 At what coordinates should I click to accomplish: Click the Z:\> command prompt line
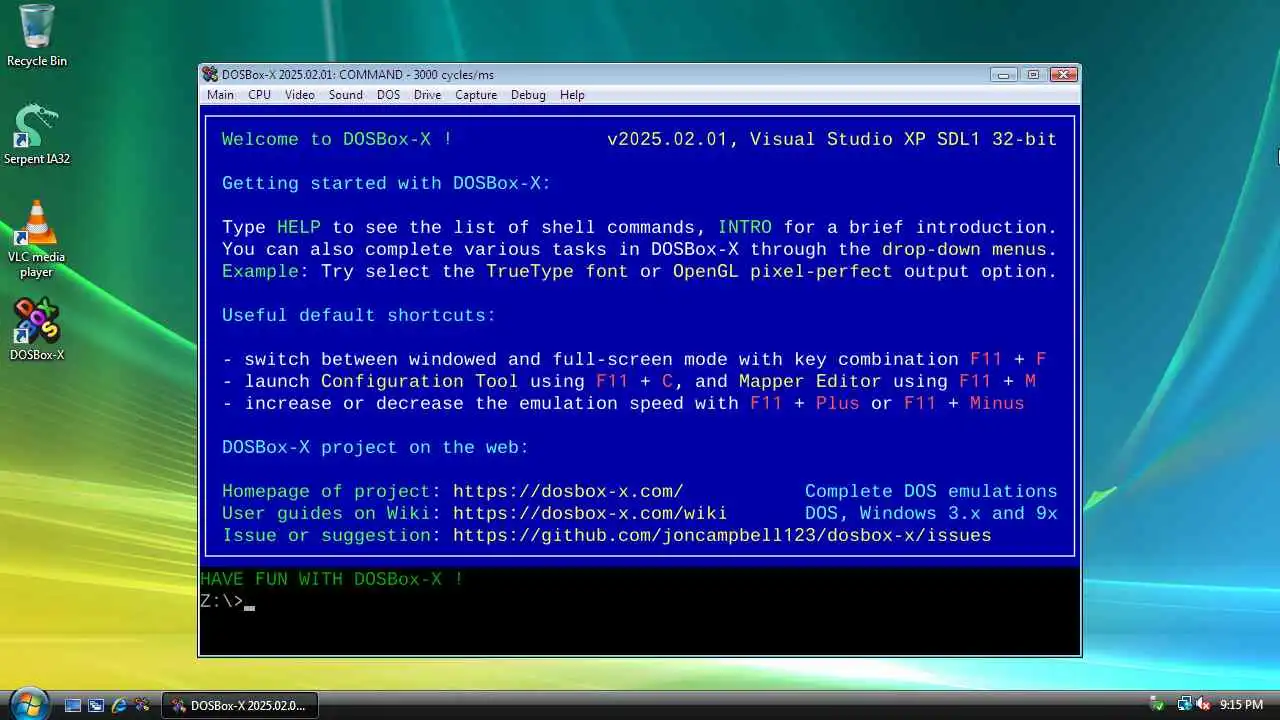227,601
